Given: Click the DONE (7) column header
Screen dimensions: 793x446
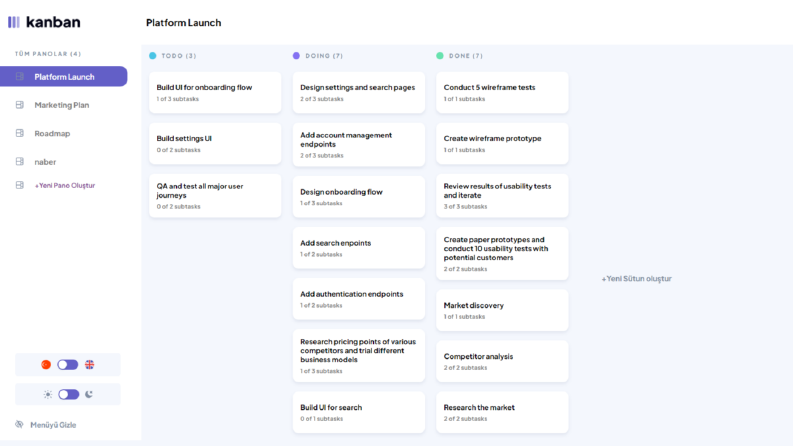Looking at the screenshot, I should [x=466, y=56].
